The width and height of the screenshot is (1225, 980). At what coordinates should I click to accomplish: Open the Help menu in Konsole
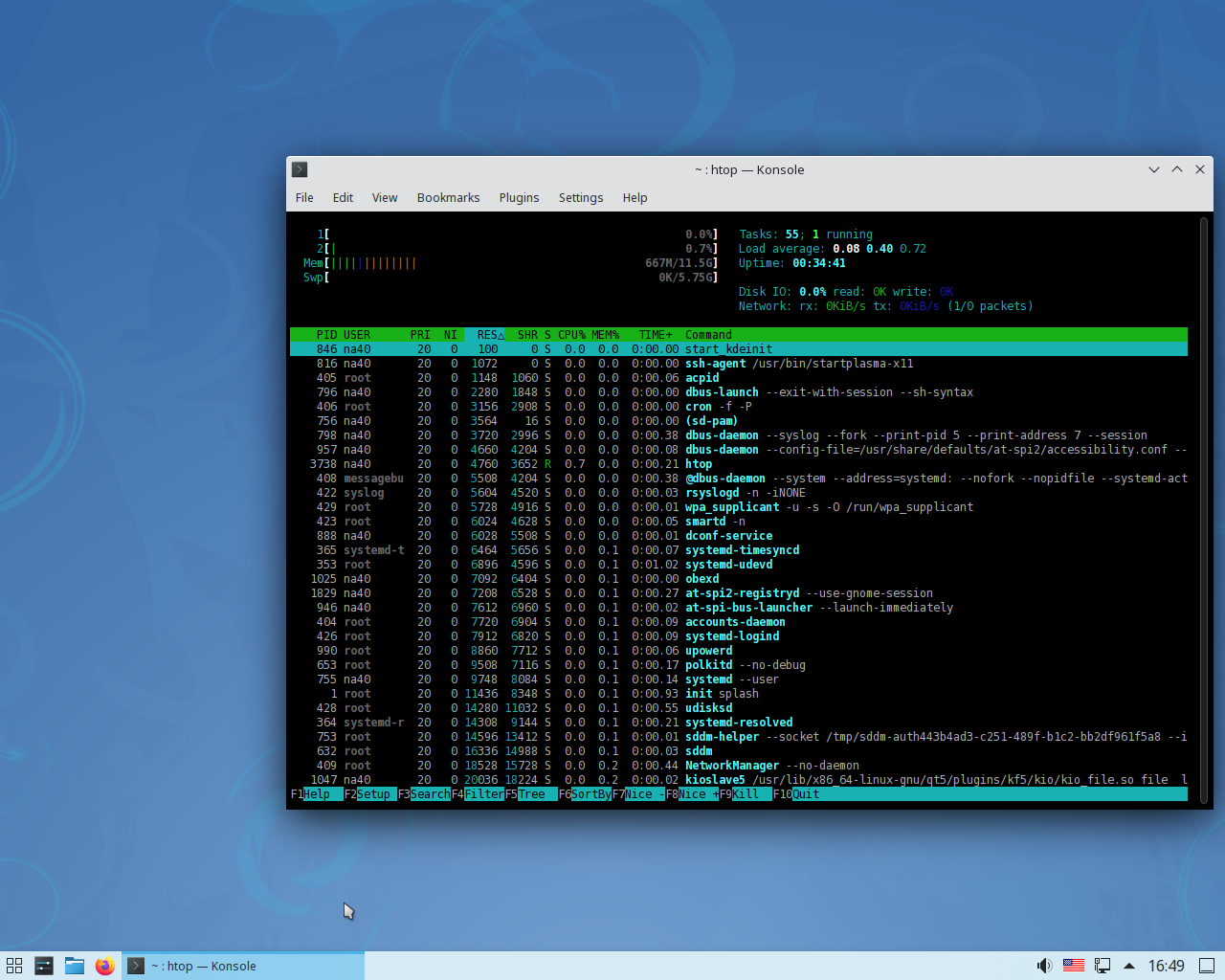(x=635, y=197)
